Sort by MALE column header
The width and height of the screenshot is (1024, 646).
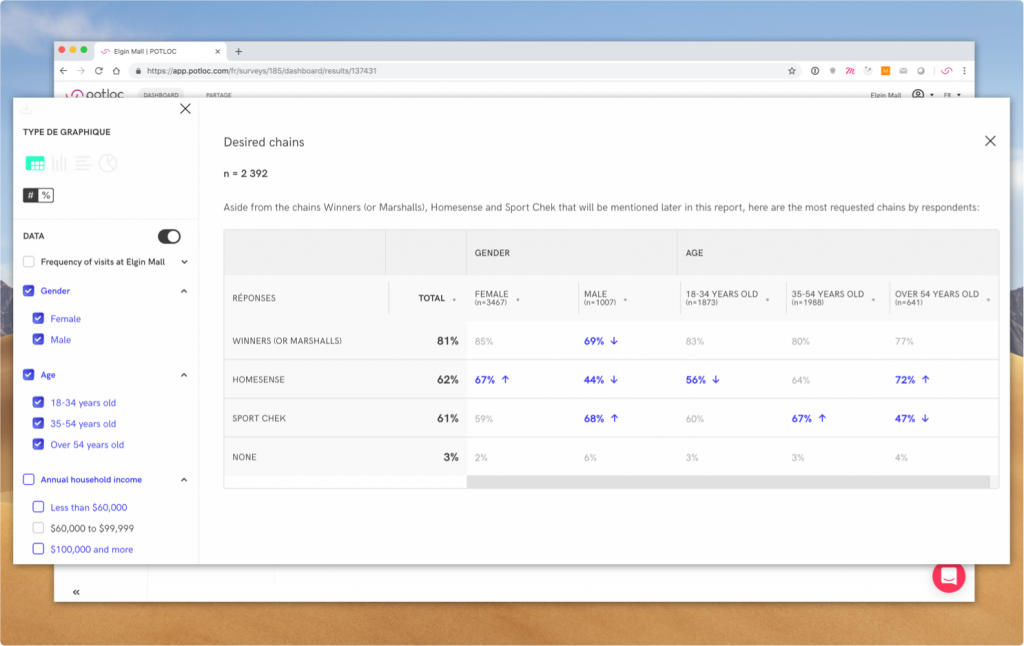tap(605, 298)
